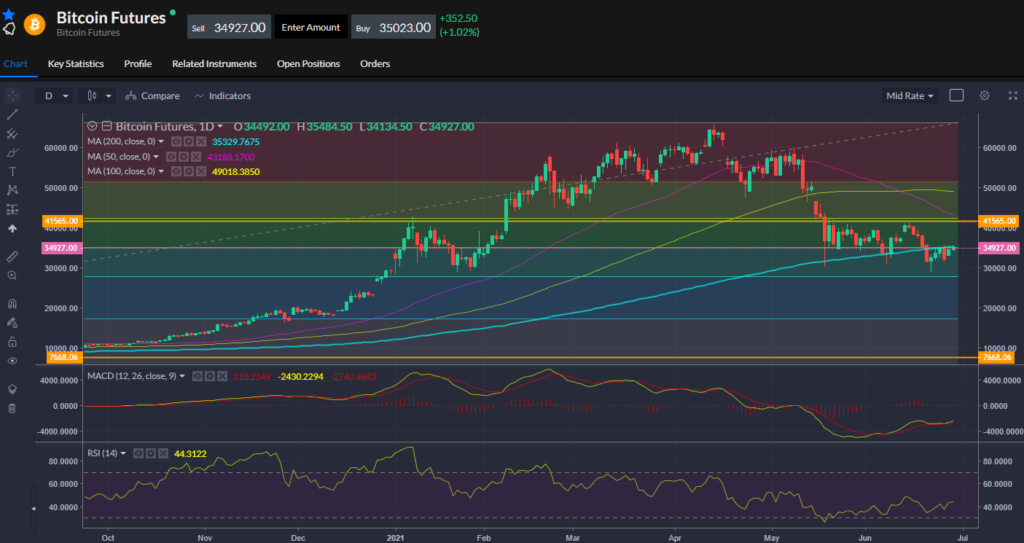Remove the MA 50 indicator
The image size is (1024, 543).
coord(196,157)
